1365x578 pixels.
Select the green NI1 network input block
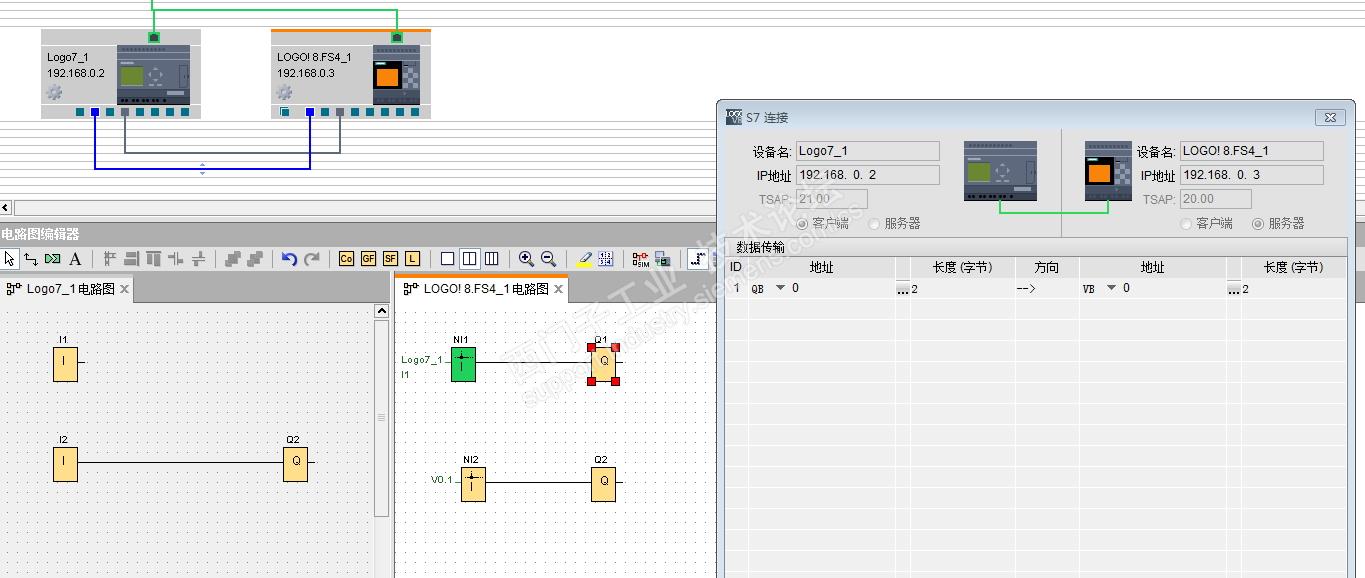462,365
